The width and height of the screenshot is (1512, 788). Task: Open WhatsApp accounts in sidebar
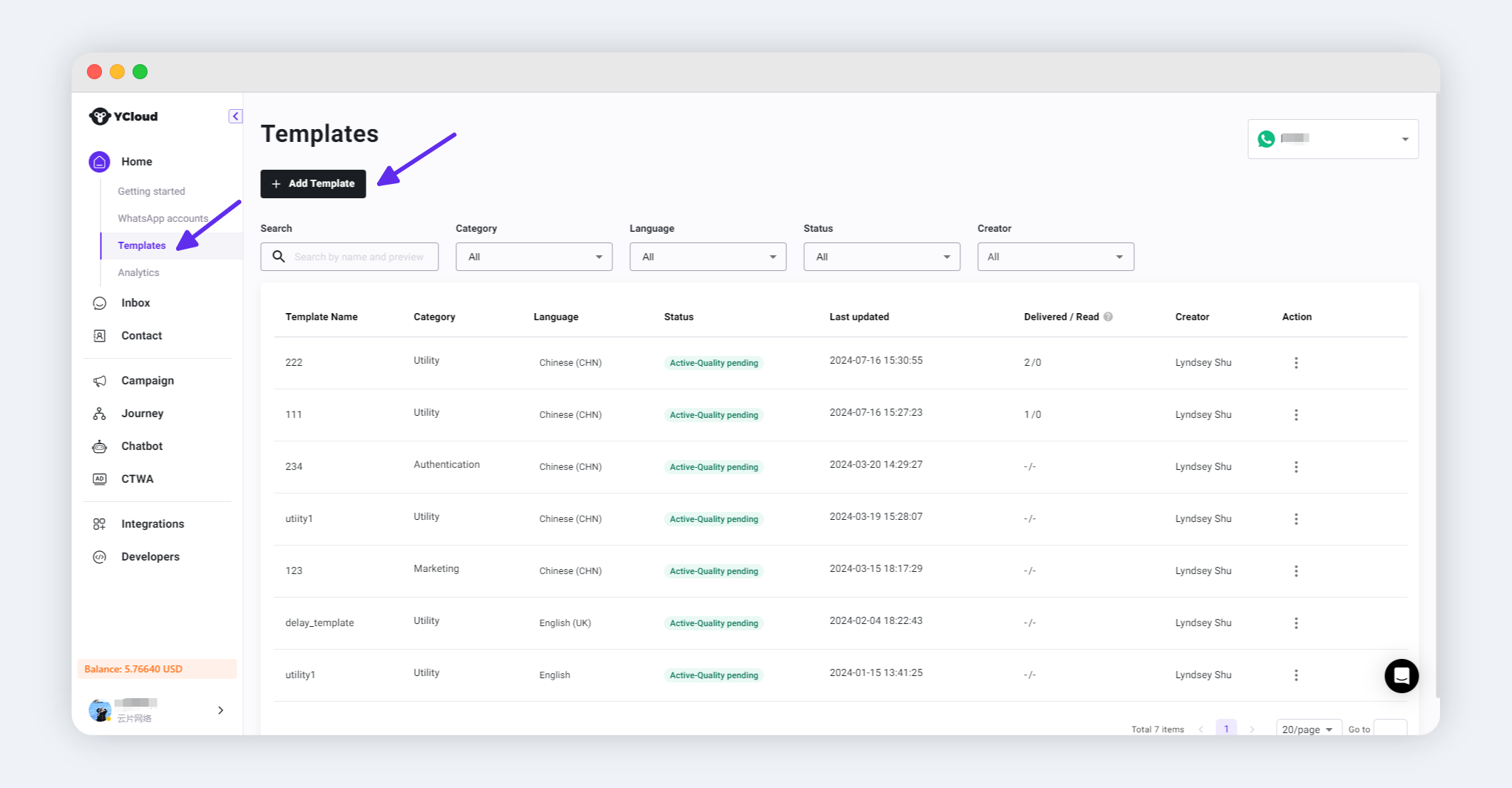tap(163, 218)
